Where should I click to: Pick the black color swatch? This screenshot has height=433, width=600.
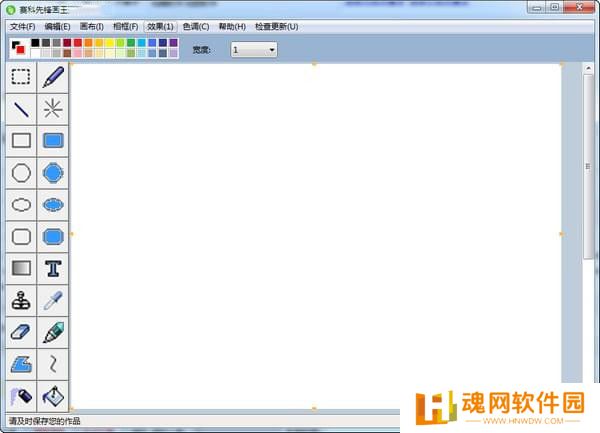click(x=35, y=42)
